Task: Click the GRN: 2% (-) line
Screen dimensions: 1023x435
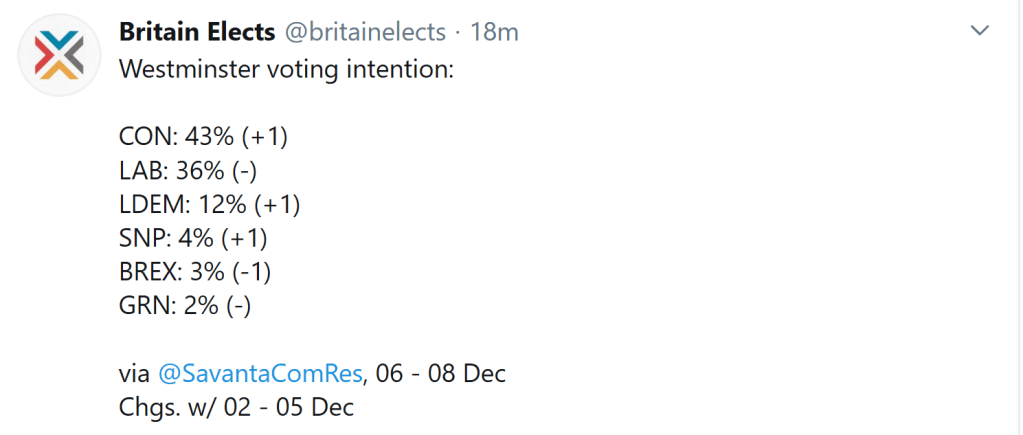Action: pyautogui.click(x=185, y=305)
